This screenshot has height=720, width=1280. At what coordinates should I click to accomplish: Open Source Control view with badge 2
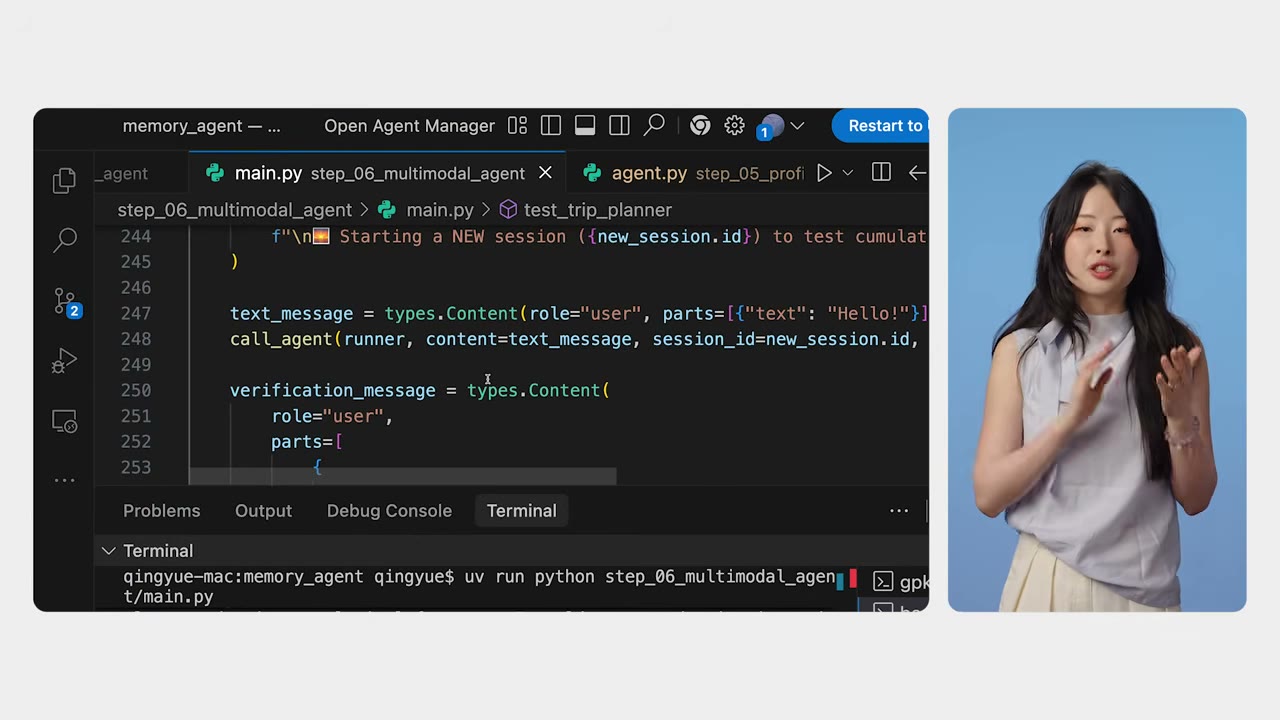[66, 301]
